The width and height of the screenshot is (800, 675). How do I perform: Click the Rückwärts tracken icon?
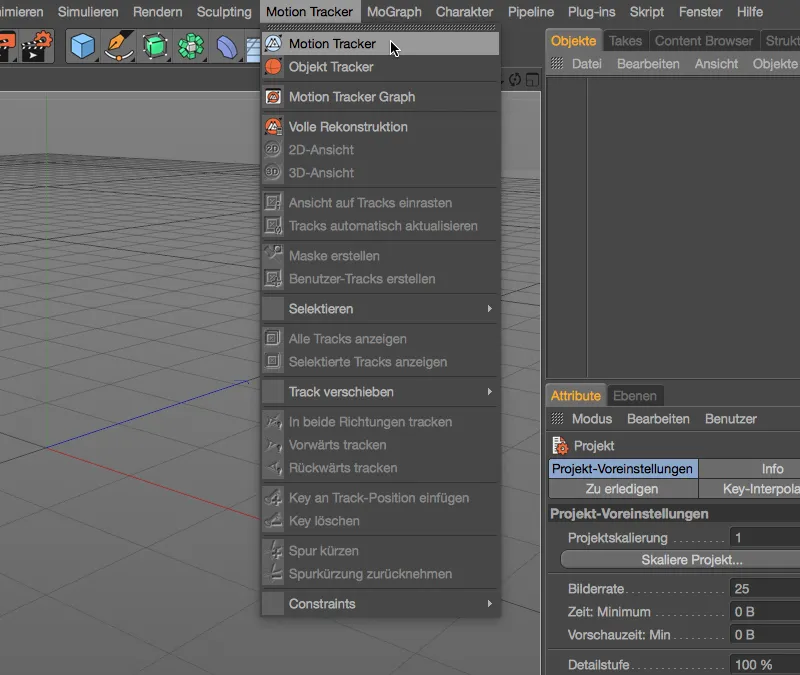click(273, 467)
